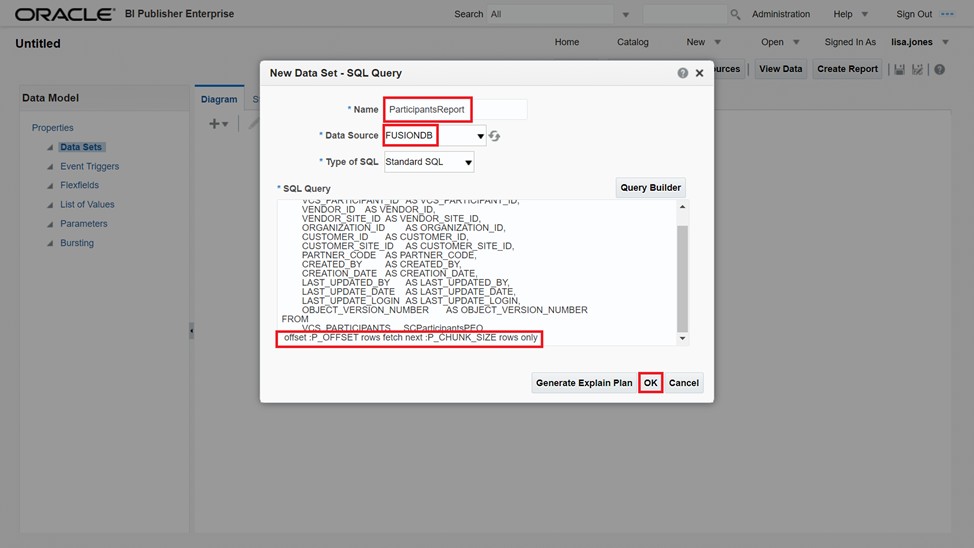Click the OK button
This screenshot has height=548, width=974.
coord(650,383)
